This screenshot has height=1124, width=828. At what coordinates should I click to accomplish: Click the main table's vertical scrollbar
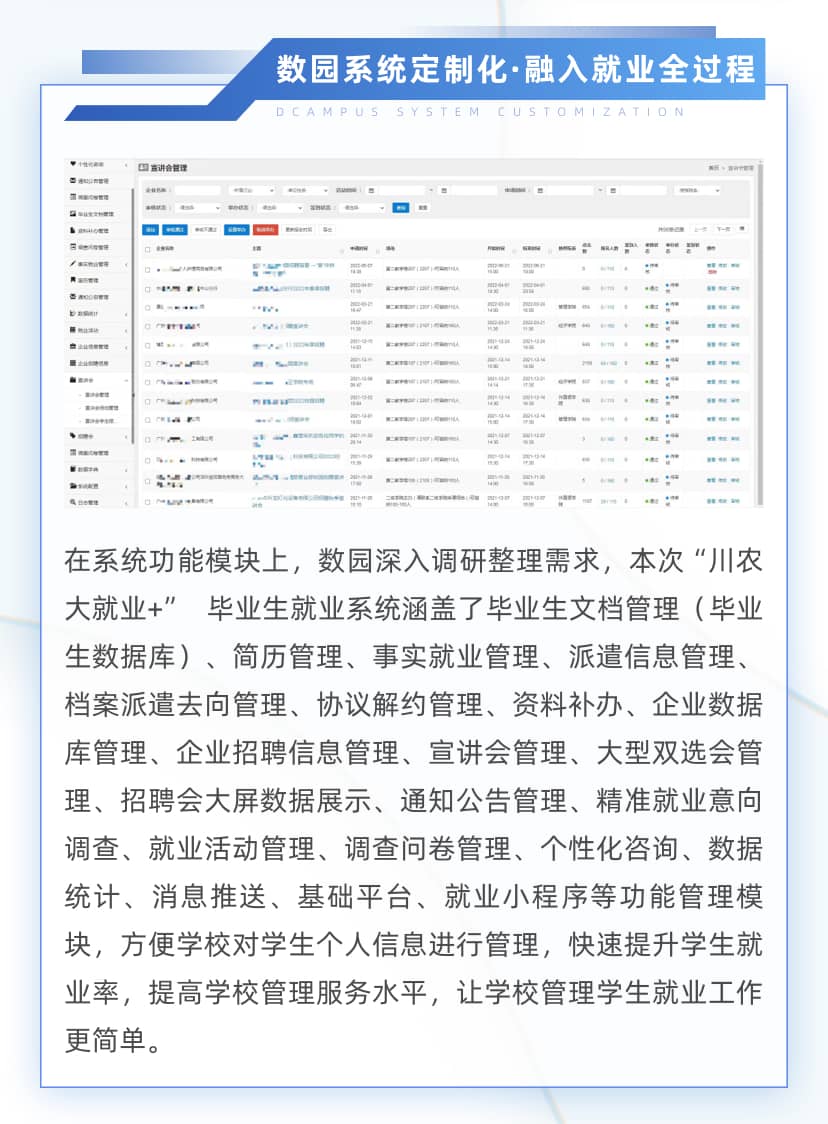click(760, 333)
